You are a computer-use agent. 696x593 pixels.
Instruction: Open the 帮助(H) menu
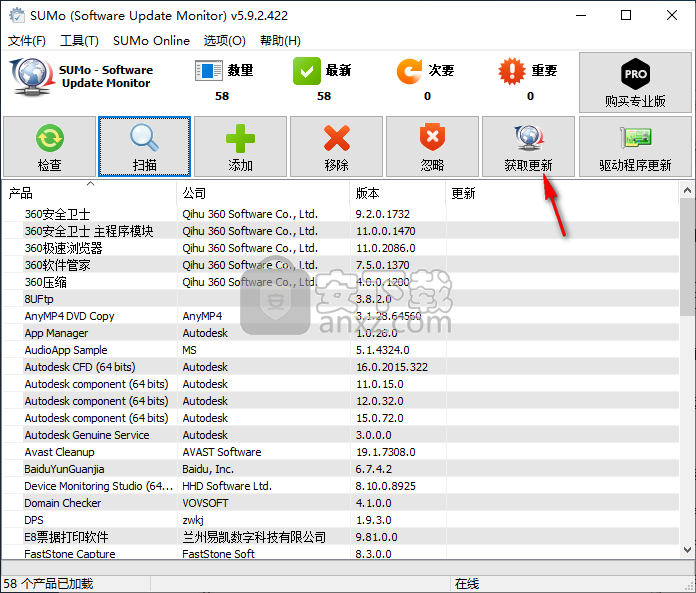point(280,41)
